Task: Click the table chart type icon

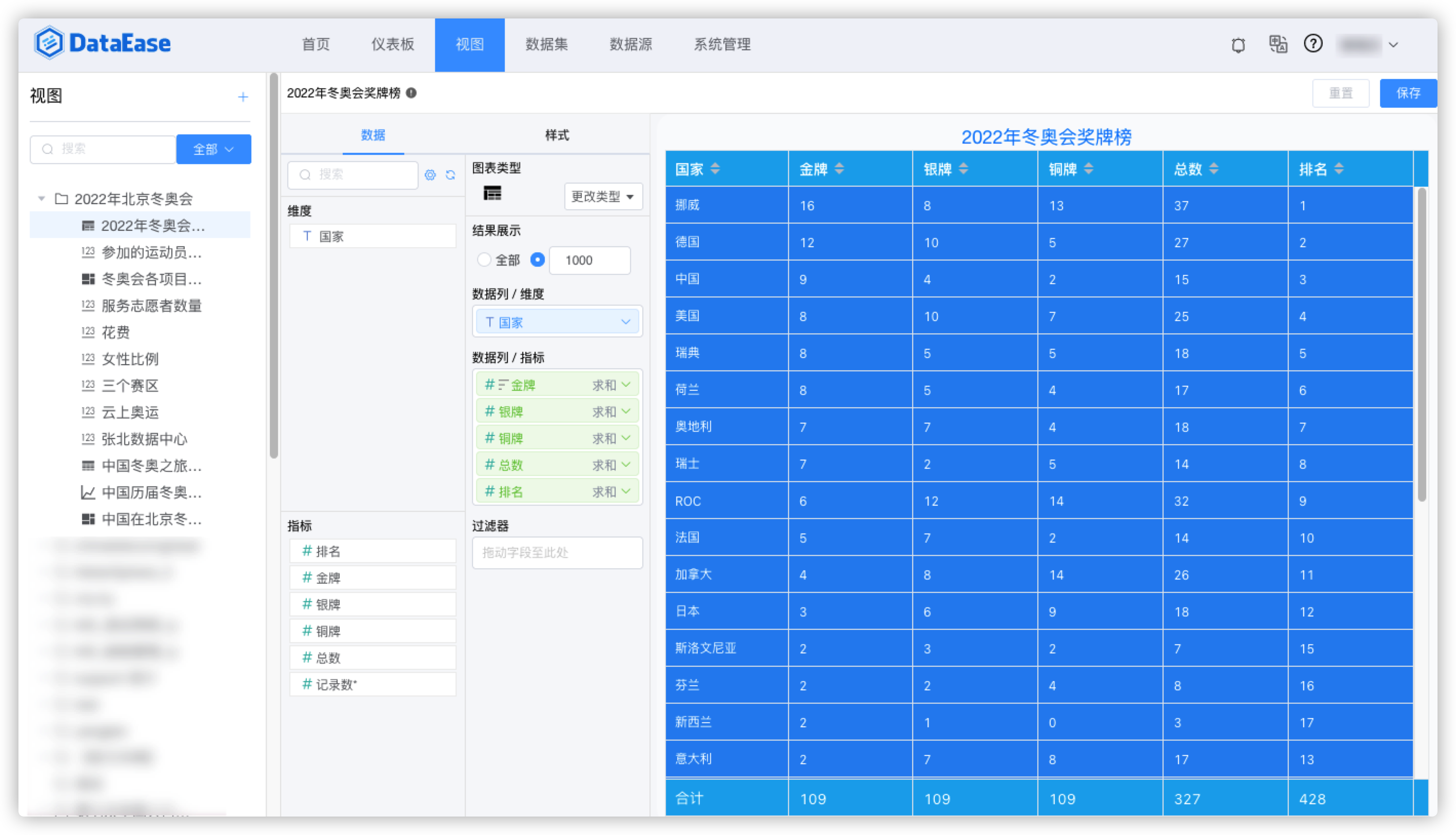Action: click(492, 193)
